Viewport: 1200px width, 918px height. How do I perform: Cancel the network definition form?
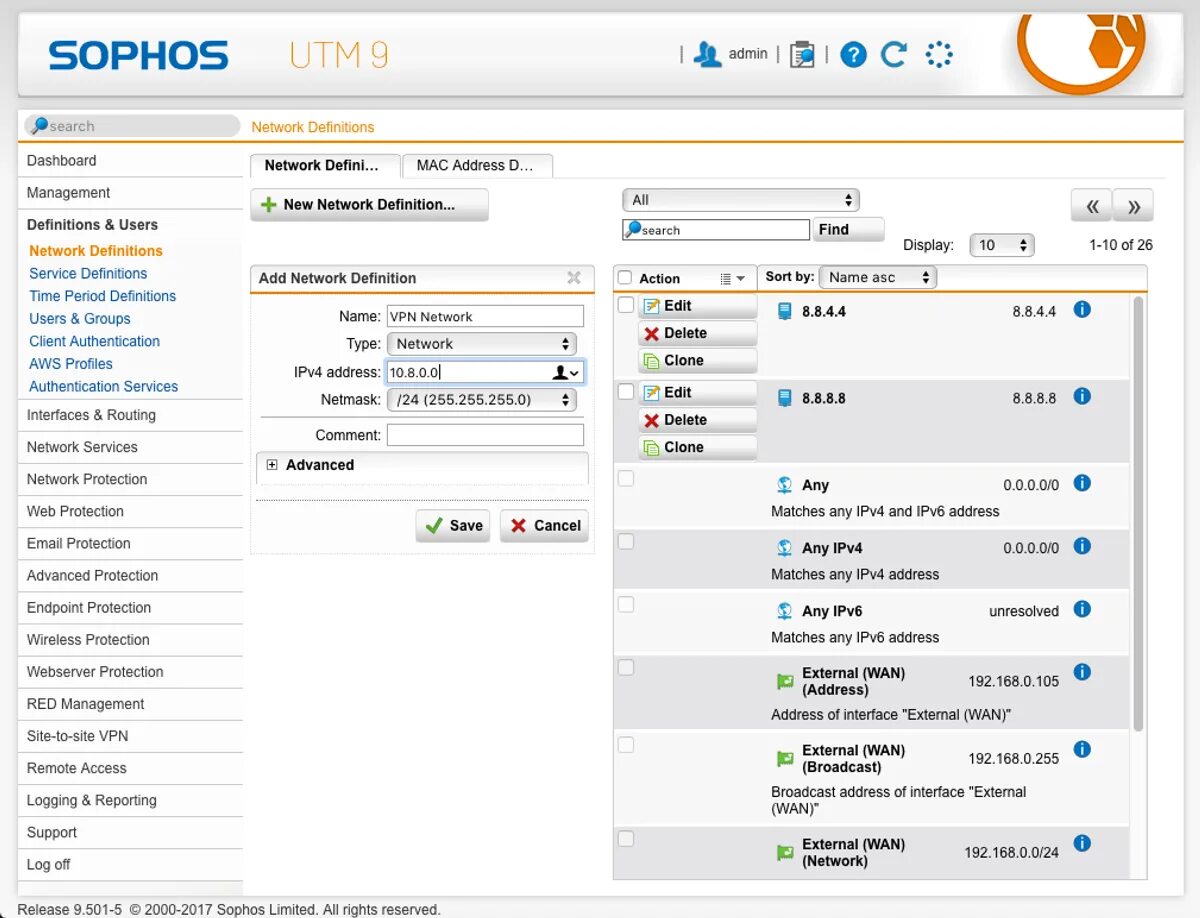click(544, 526)
